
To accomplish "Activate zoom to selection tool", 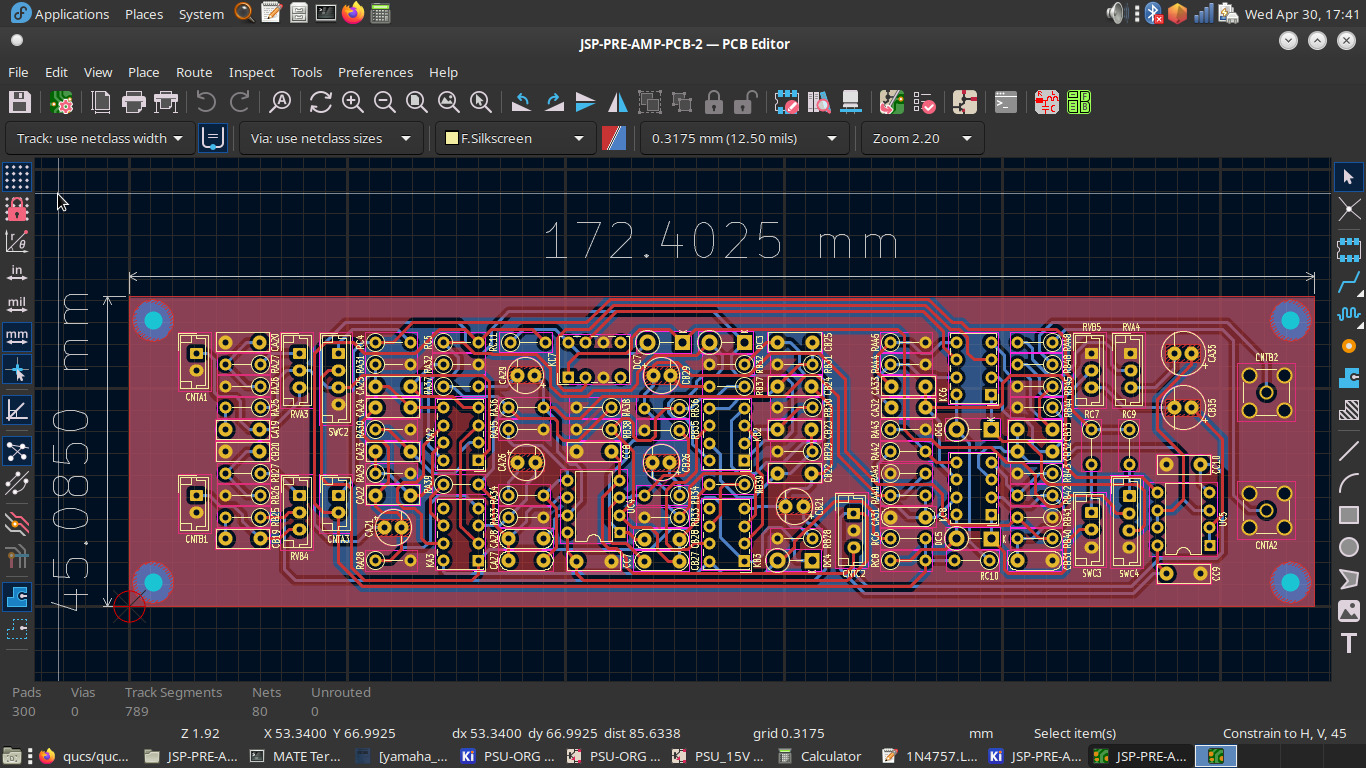I will [481, 102].
